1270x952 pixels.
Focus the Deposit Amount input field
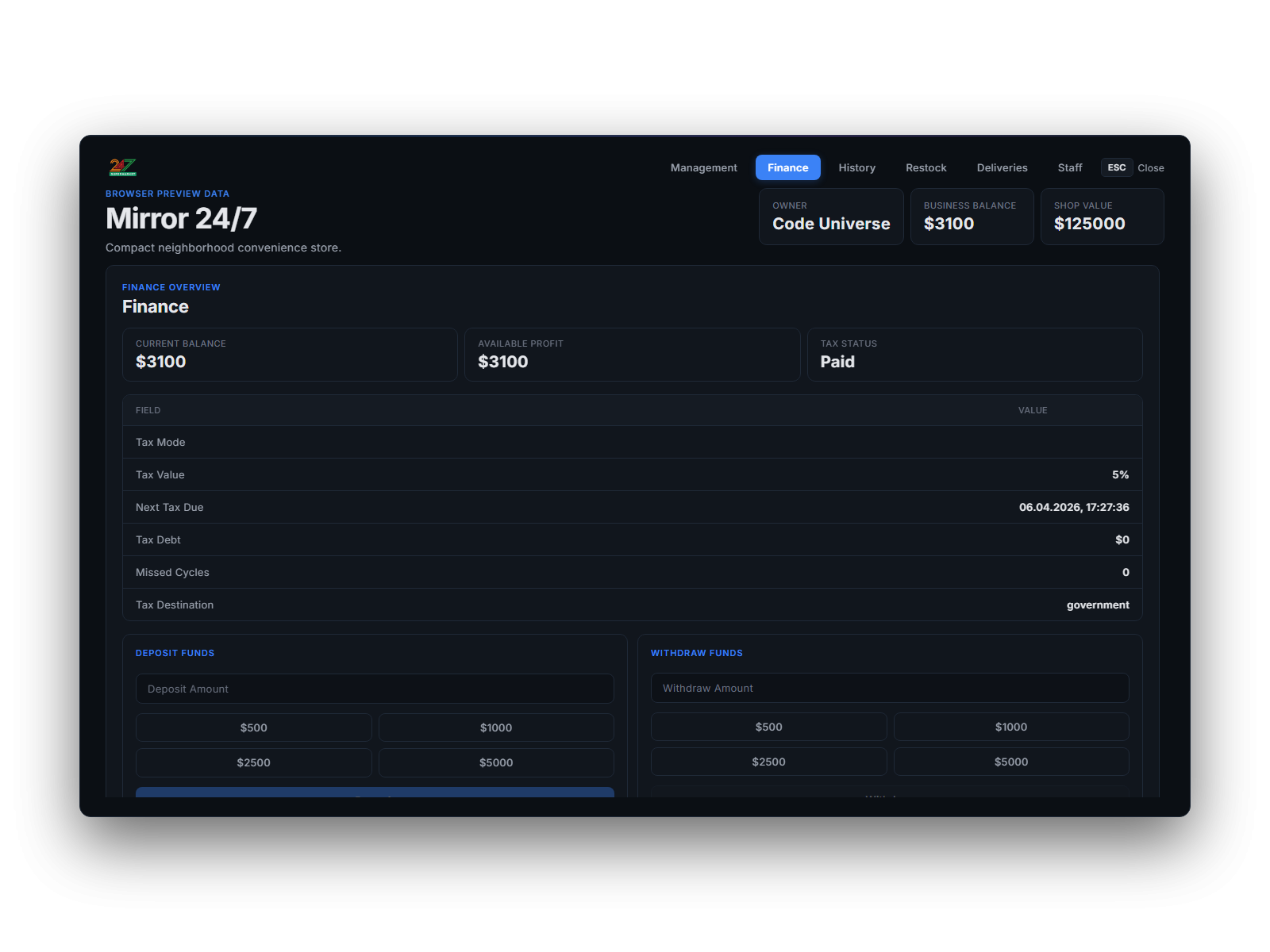375,689
